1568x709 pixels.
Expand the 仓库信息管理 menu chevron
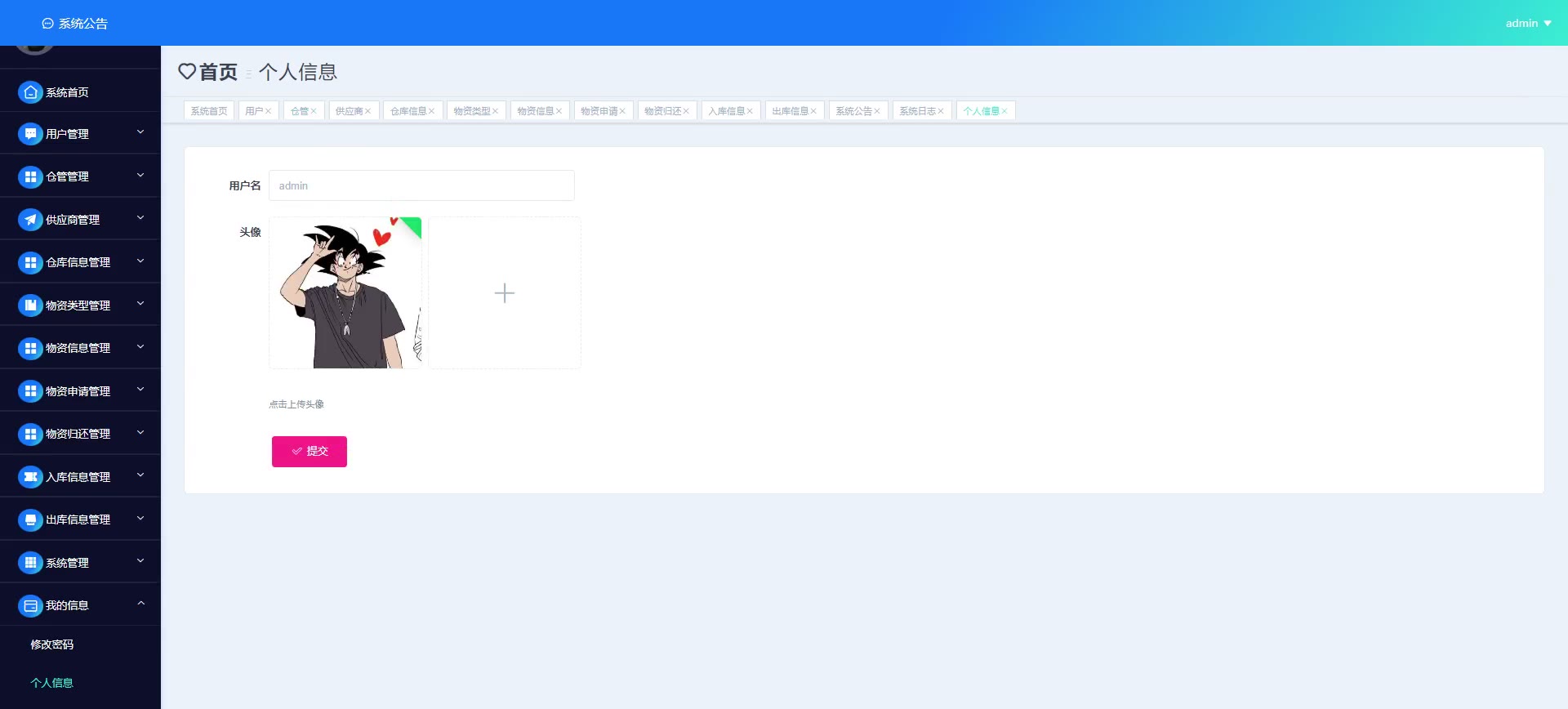[140, 261]
